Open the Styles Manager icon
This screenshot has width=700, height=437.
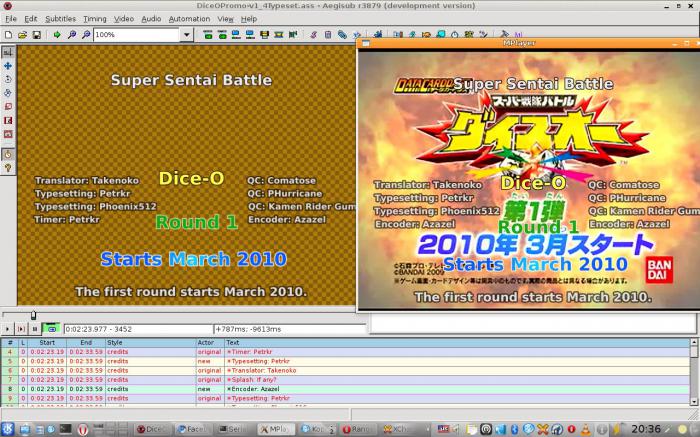tap(313, 34)
